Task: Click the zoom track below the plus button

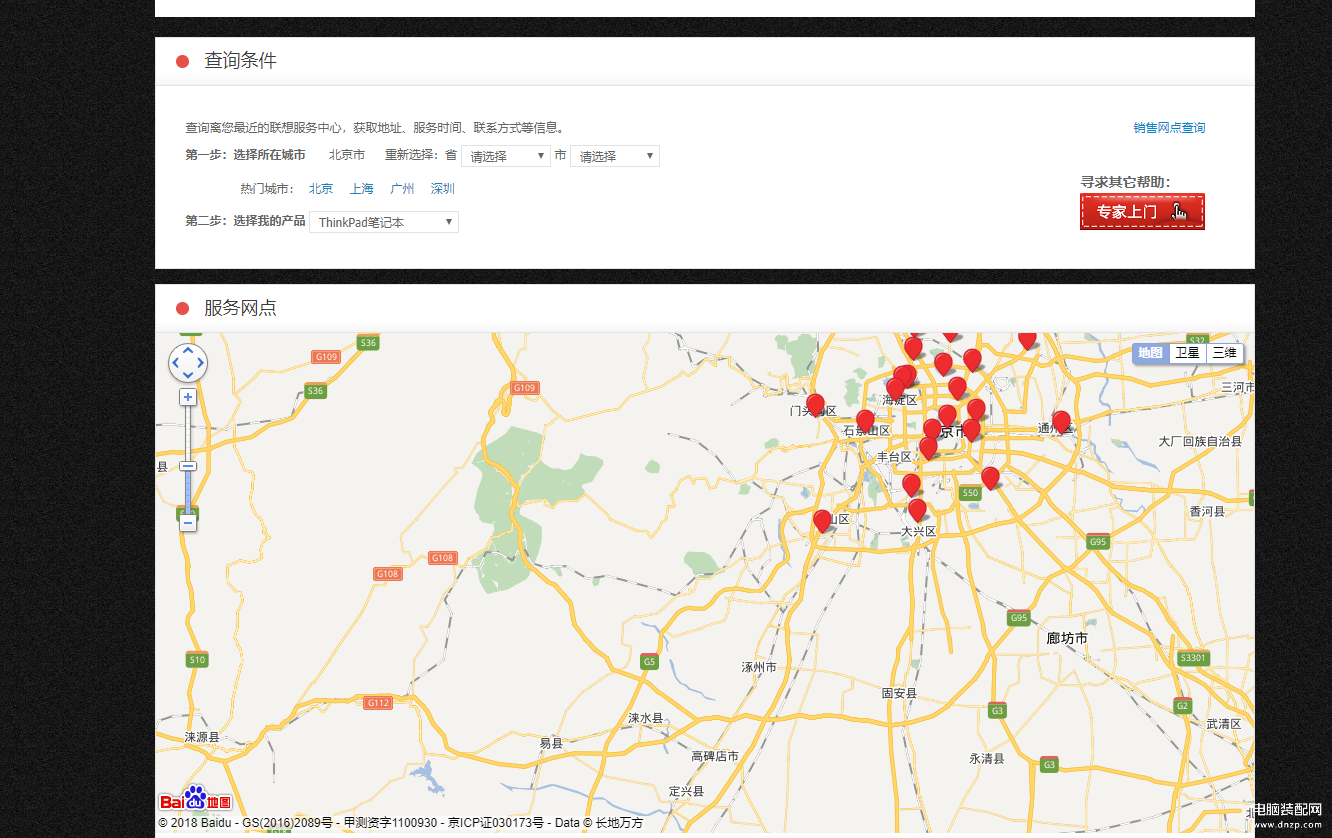Action: (188, 432)
